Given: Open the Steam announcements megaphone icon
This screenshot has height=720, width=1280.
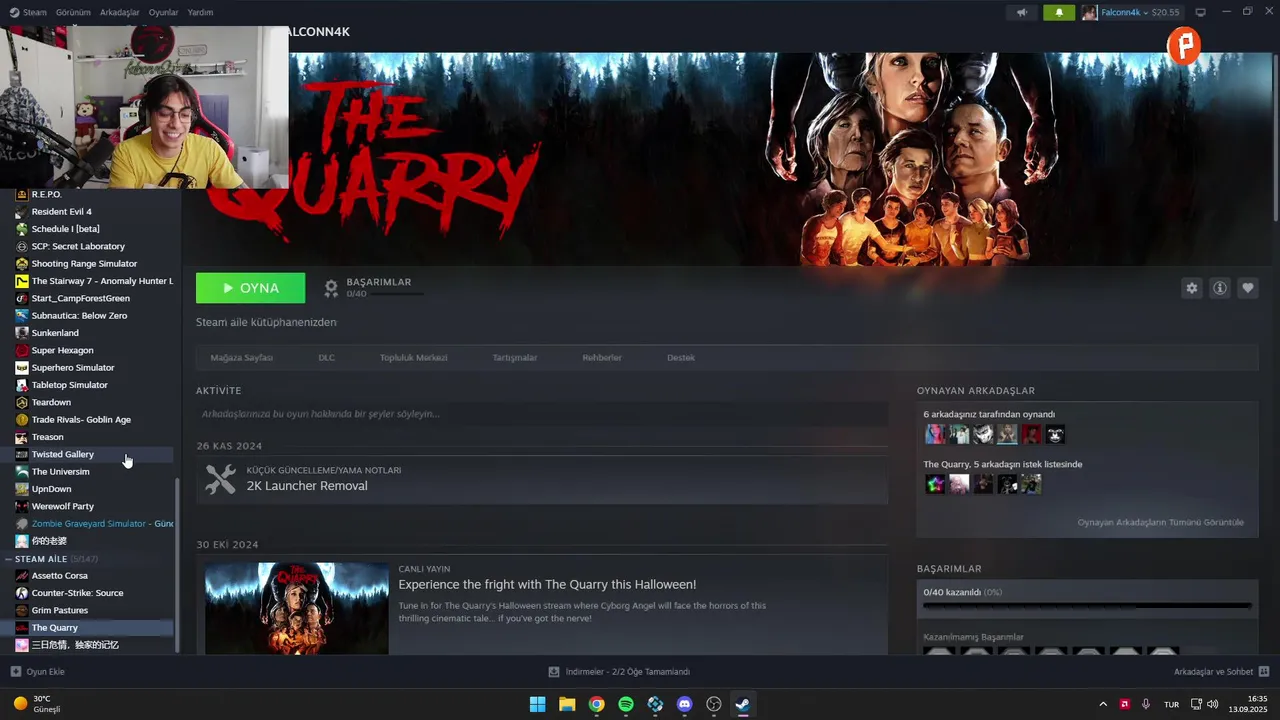Looking at the screenshot, I should [1022, 12].
